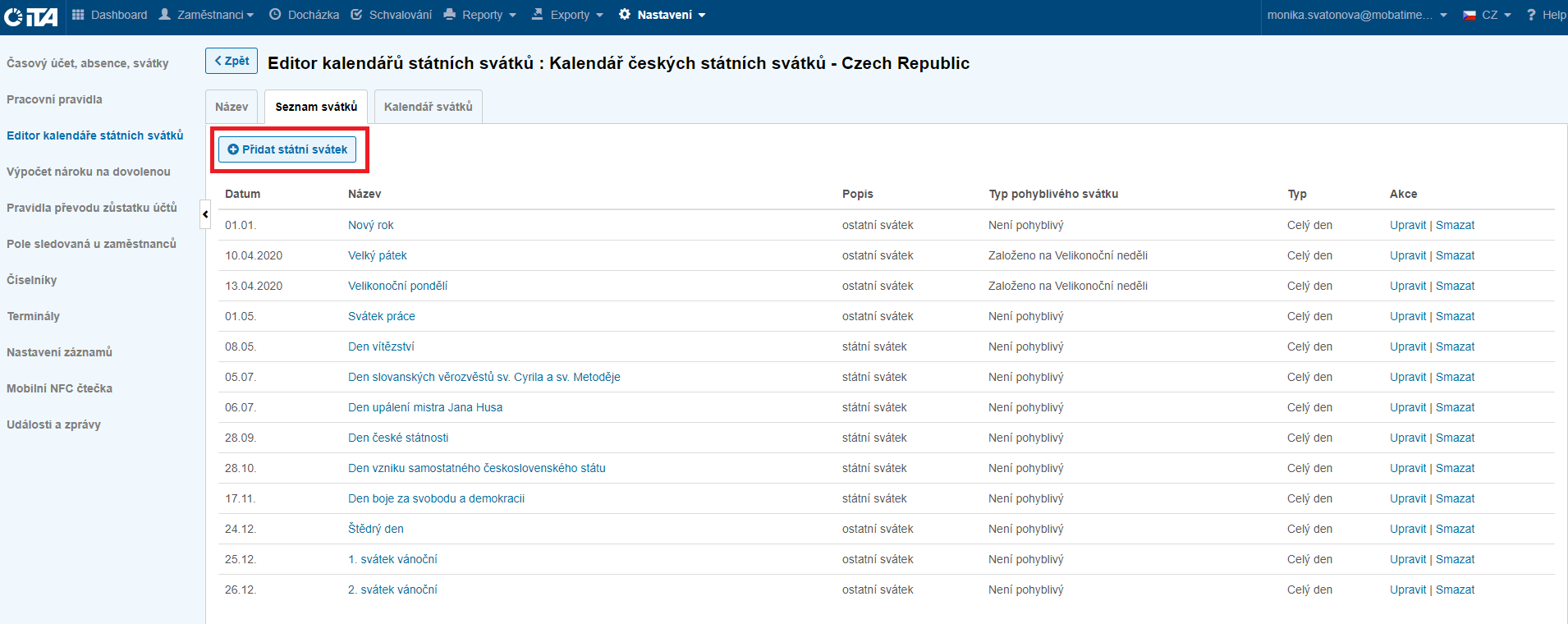Open Docházka with the clock icon

click(x=275, y=15)
